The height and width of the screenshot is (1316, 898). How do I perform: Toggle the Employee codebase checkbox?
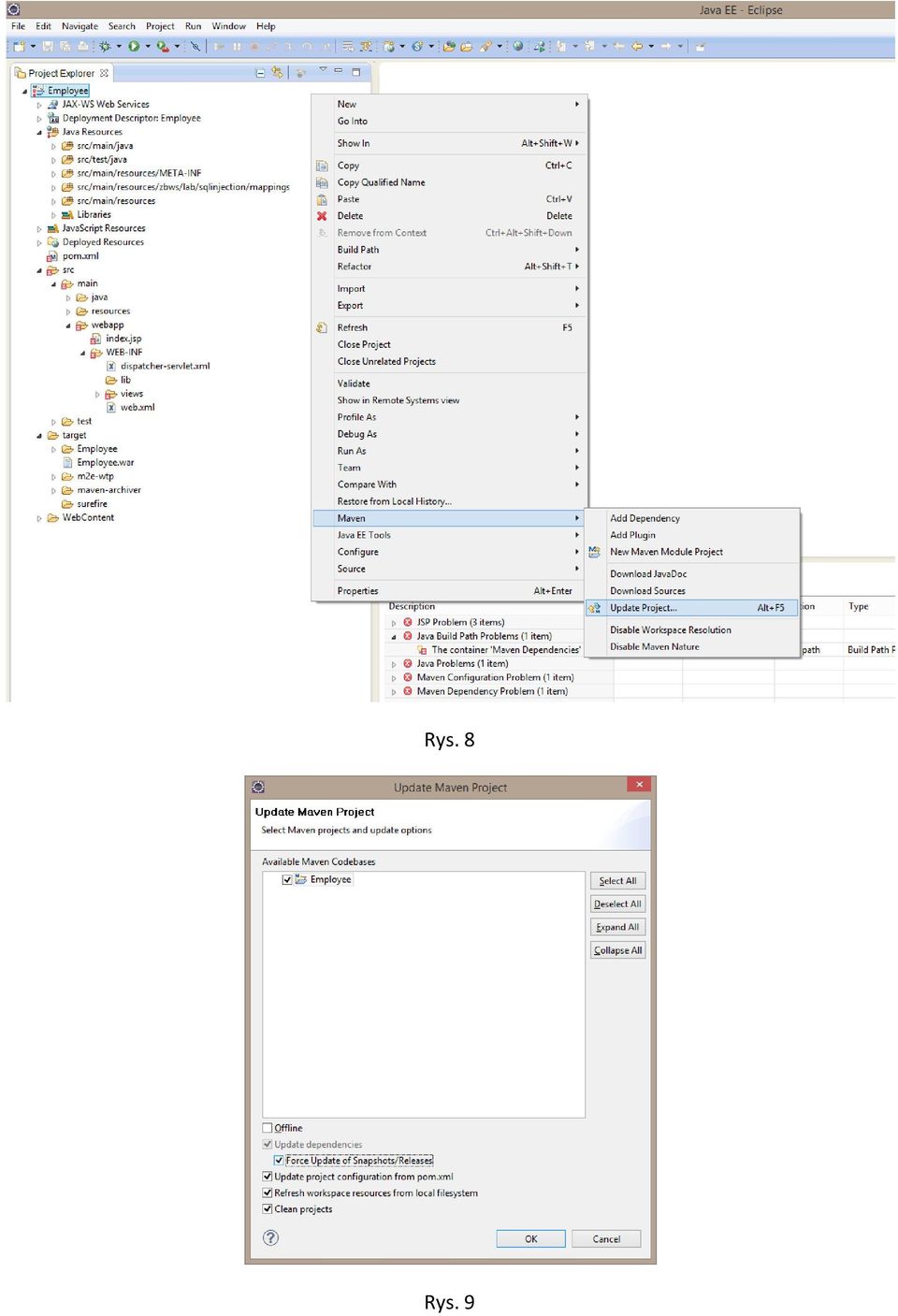click(x=287, y=880)
